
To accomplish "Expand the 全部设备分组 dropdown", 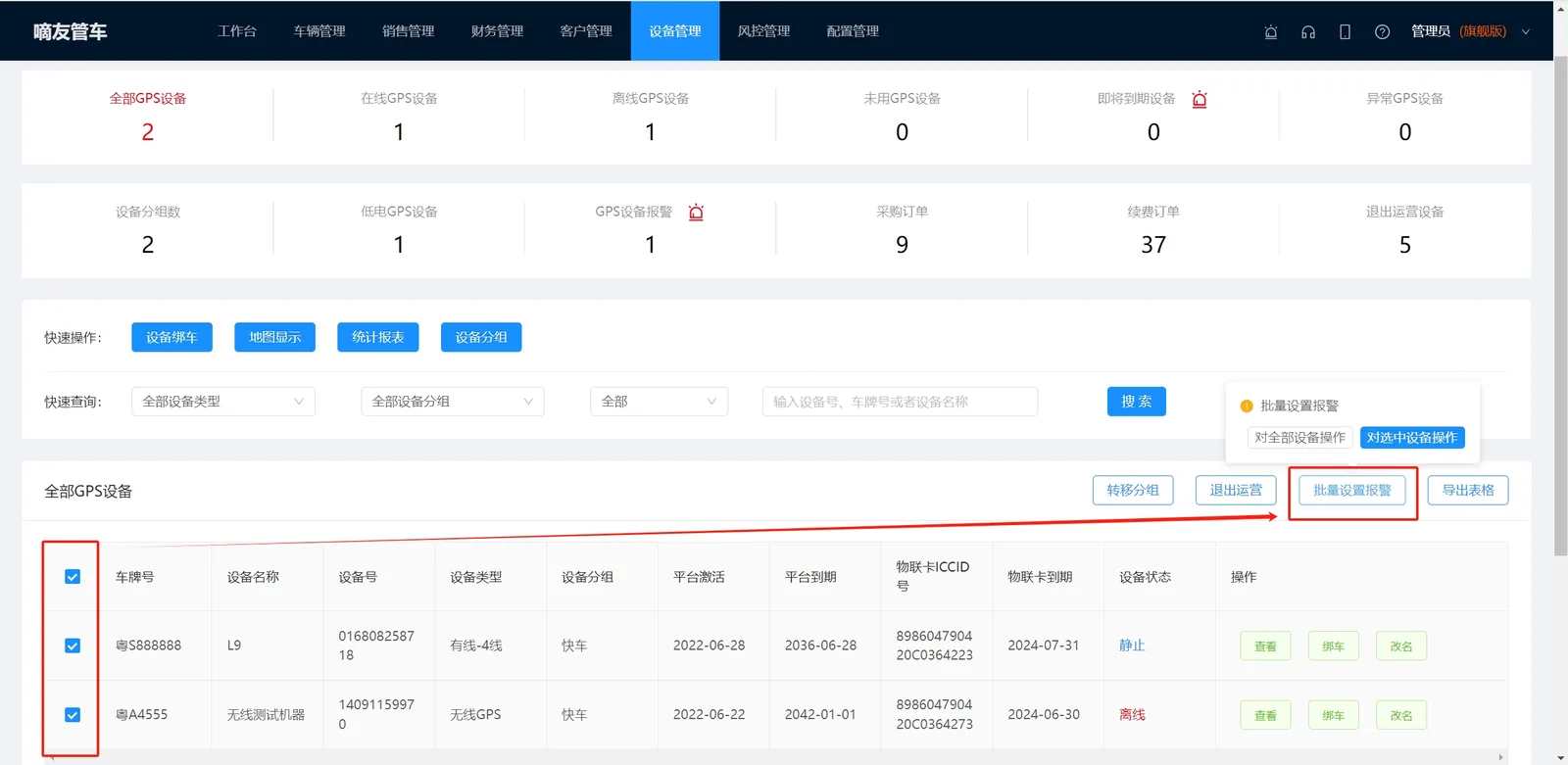I will click(x=453, y=402).
